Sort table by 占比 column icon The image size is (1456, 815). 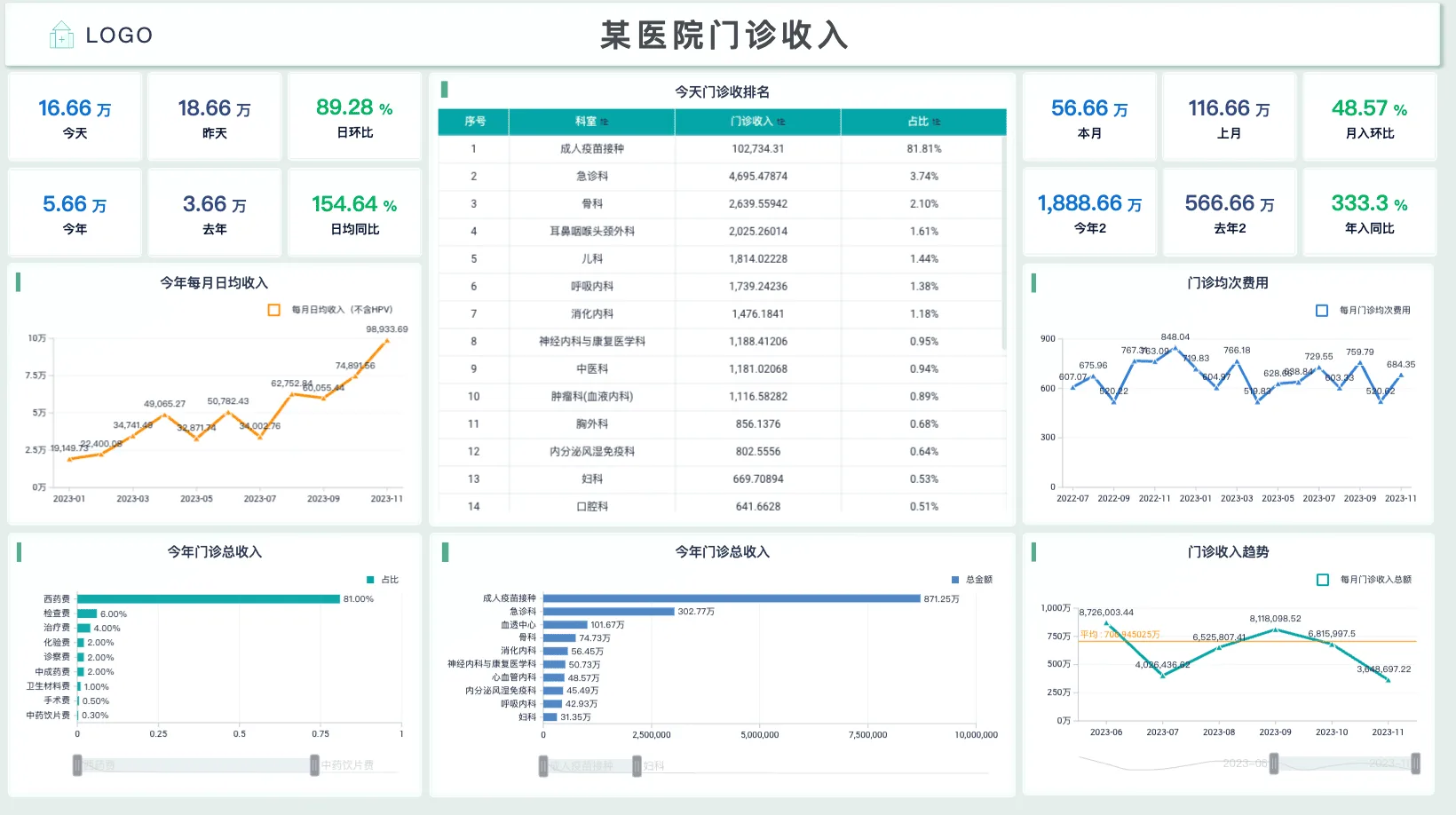point(937,122)
